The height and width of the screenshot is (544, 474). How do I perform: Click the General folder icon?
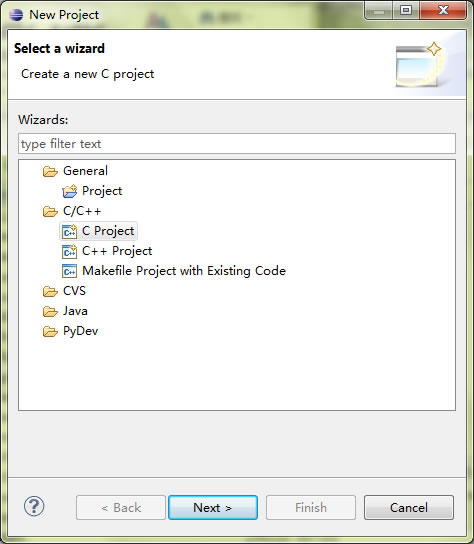pos(50,171)
